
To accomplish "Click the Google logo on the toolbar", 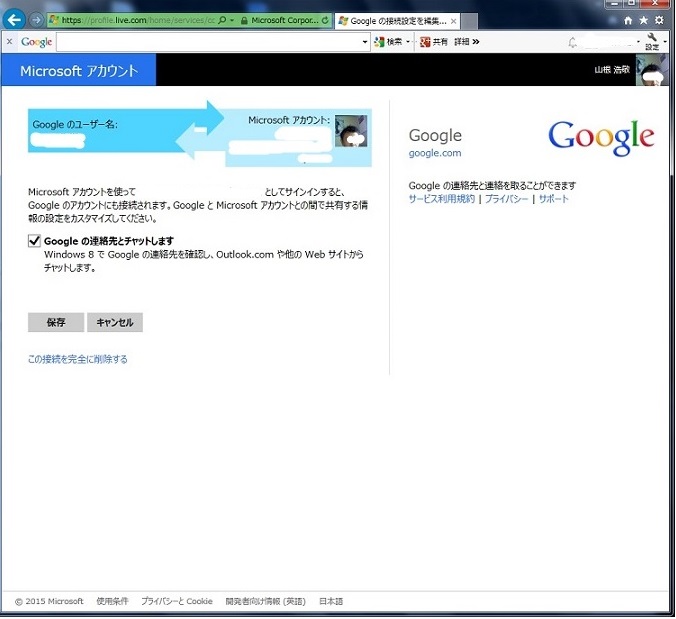I will click(36, 42).
